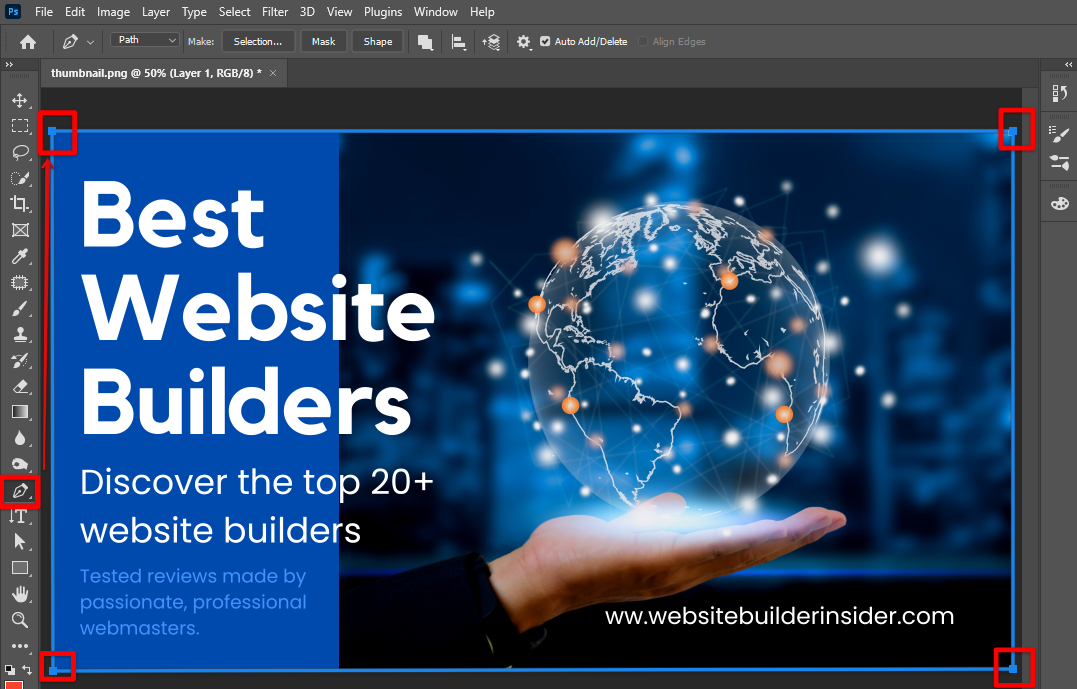The width and height of the screenshot is (1077, 689).
Task: Open the Path alignment options
Action: point(459,43)
